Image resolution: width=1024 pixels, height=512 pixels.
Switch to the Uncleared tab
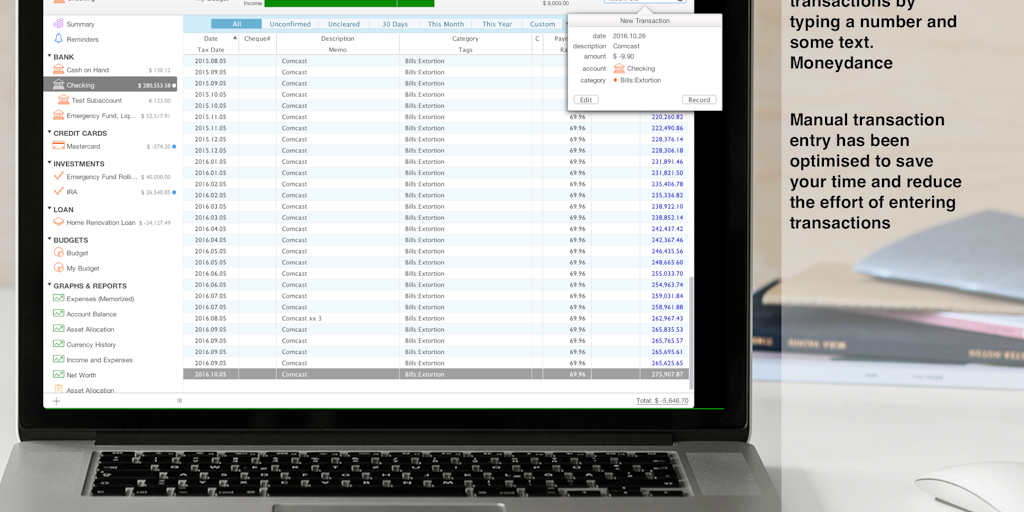pyautogui.click(x=344, y=24)
